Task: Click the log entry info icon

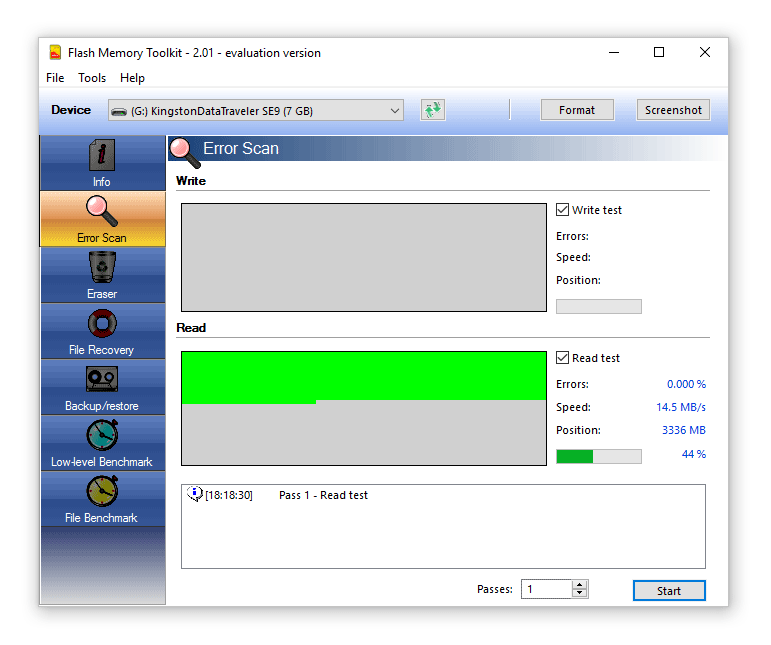Action: pyautogui.click(x=195, y=494)
